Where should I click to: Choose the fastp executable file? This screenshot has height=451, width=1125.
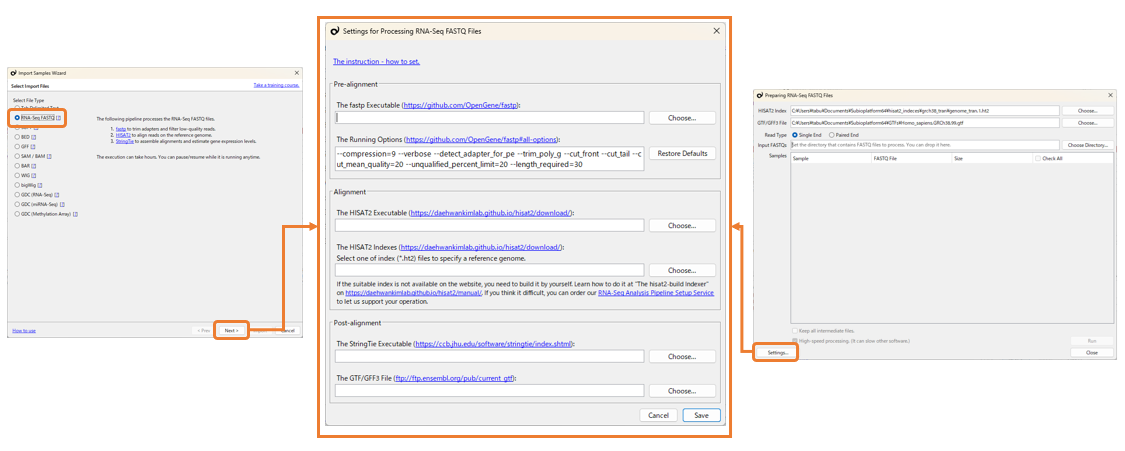(x=682, y=118)
